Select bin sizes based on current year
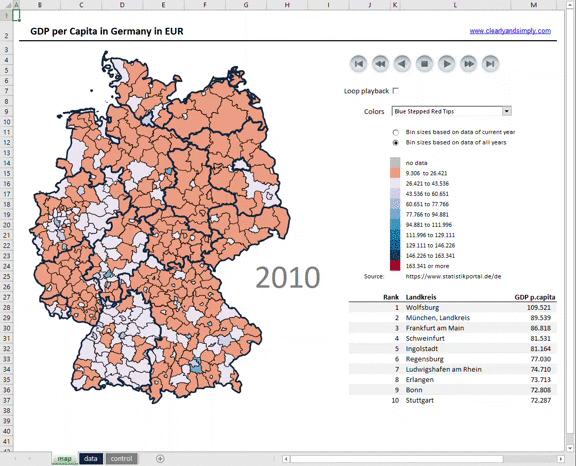Screen dimensions: 576x466 click(396, 132)
